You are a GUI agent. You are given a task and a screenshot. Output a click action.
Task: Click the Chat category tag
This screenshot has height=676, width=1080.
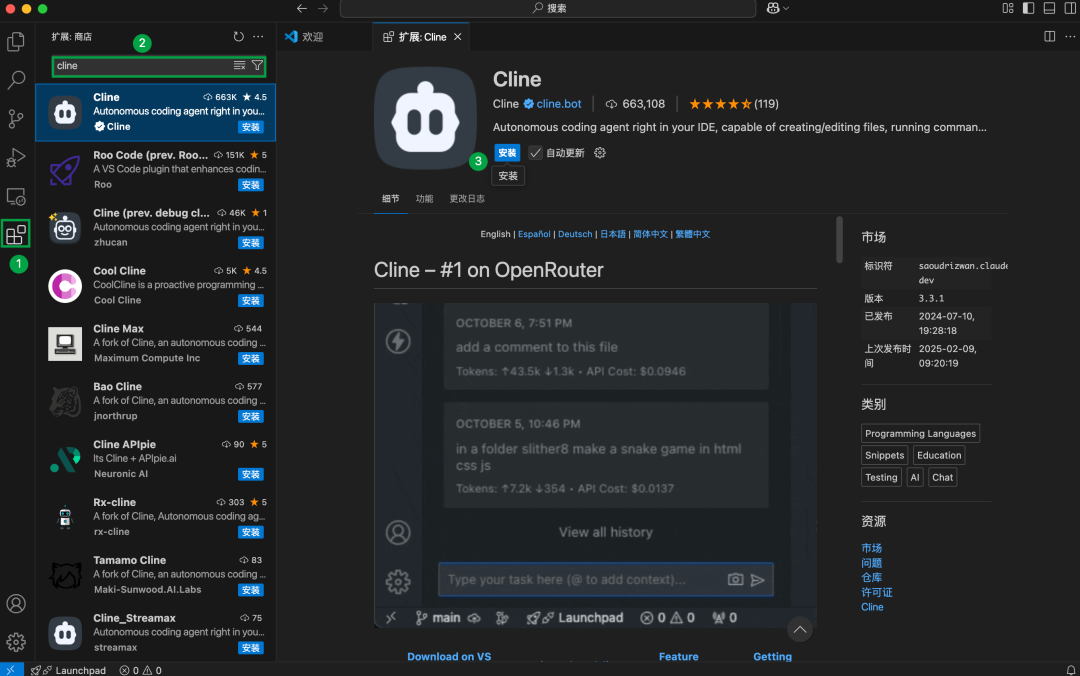pyautogui.click(x=942, y=478)
